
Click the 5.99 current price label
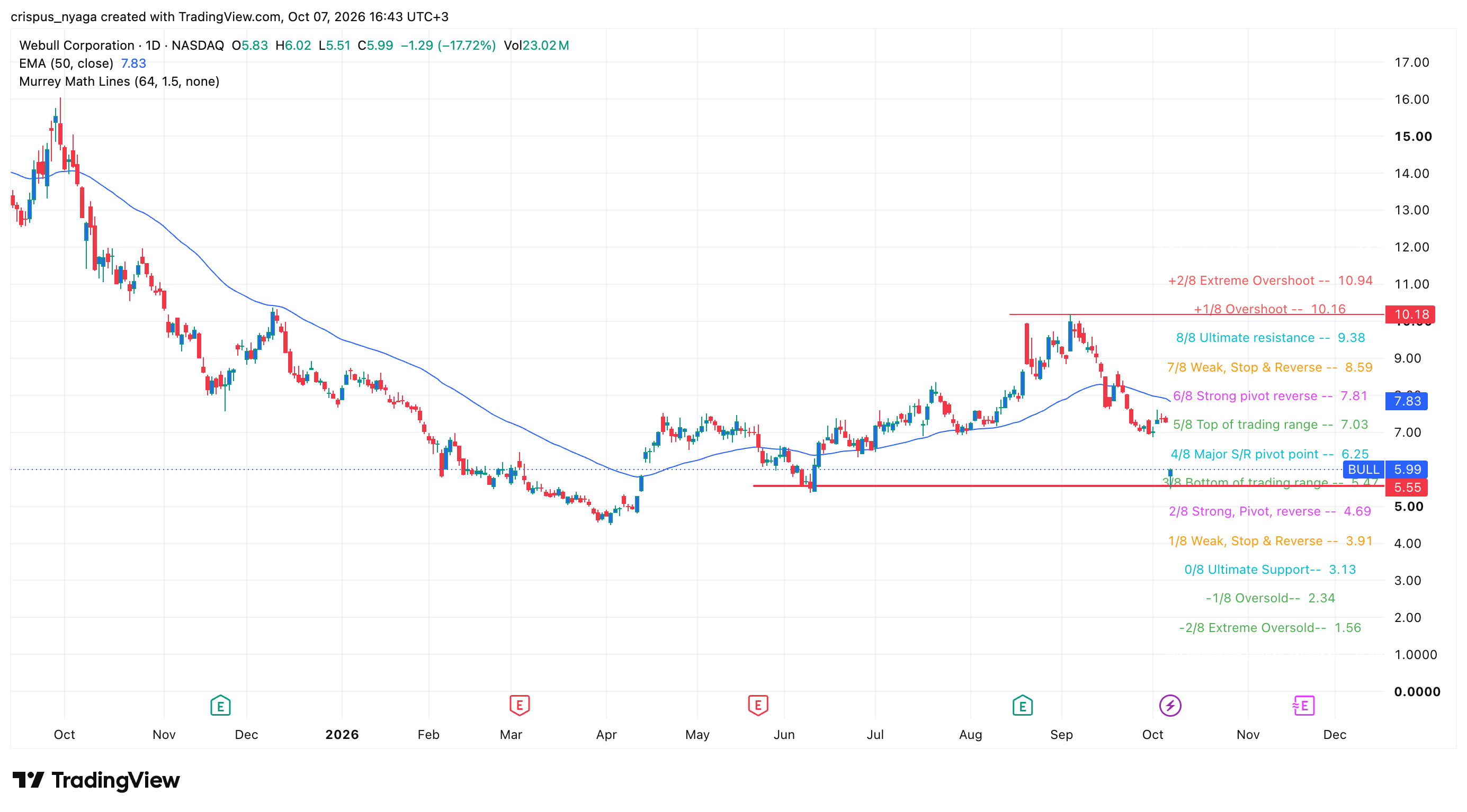(x=1407, y=470)
